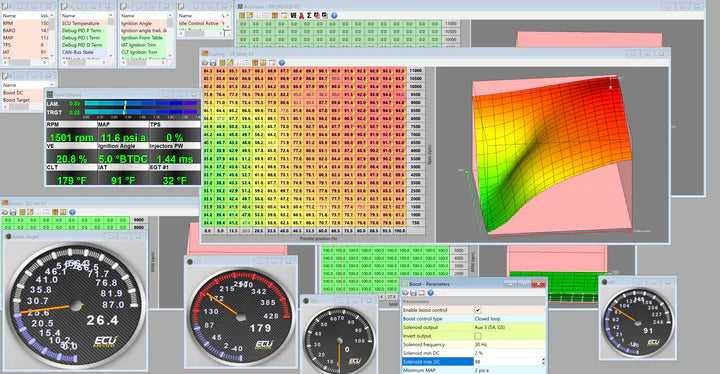Click Ignition Angle readout 5.0 °BTDC
The width and height of the screenshot is (720, 374).
tap(123, 159)
